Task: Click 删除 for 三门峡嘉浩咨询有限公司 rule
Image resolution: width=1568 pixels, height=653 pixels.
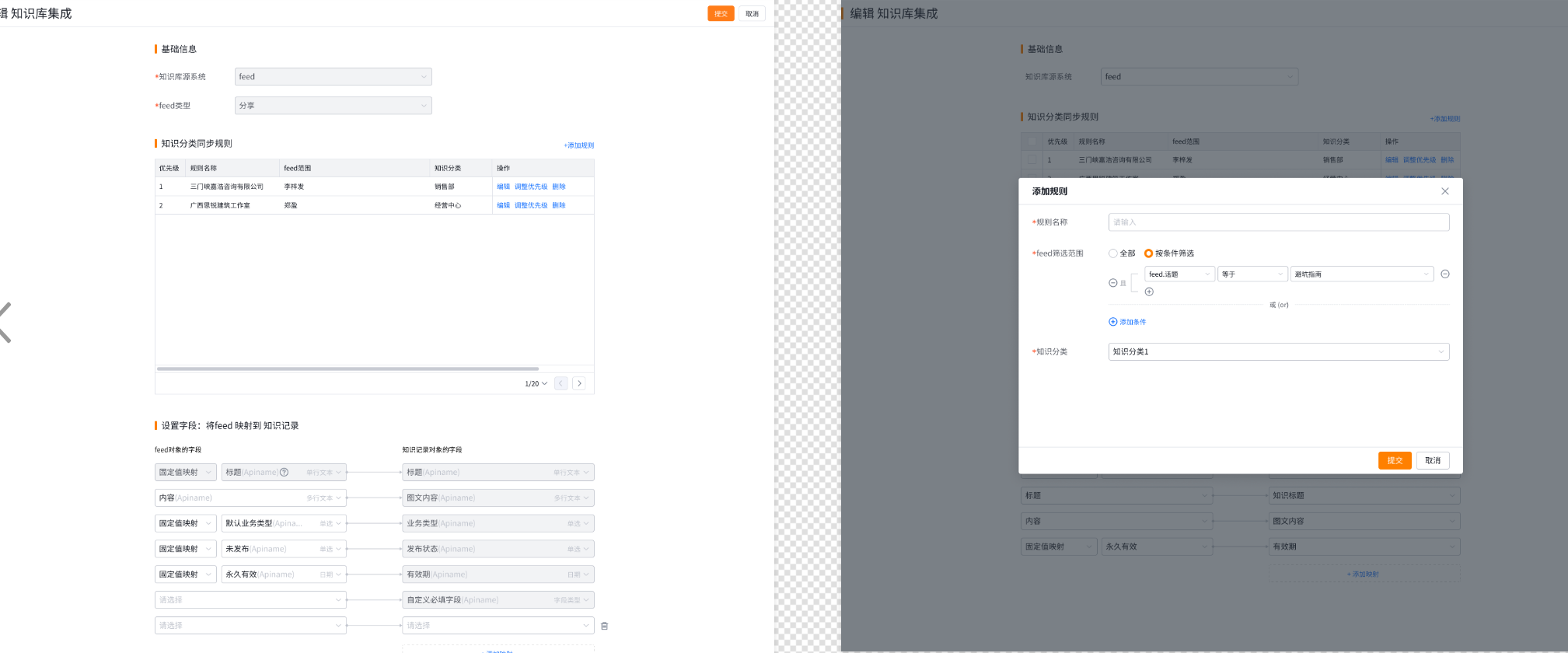Action: (559, 187)
